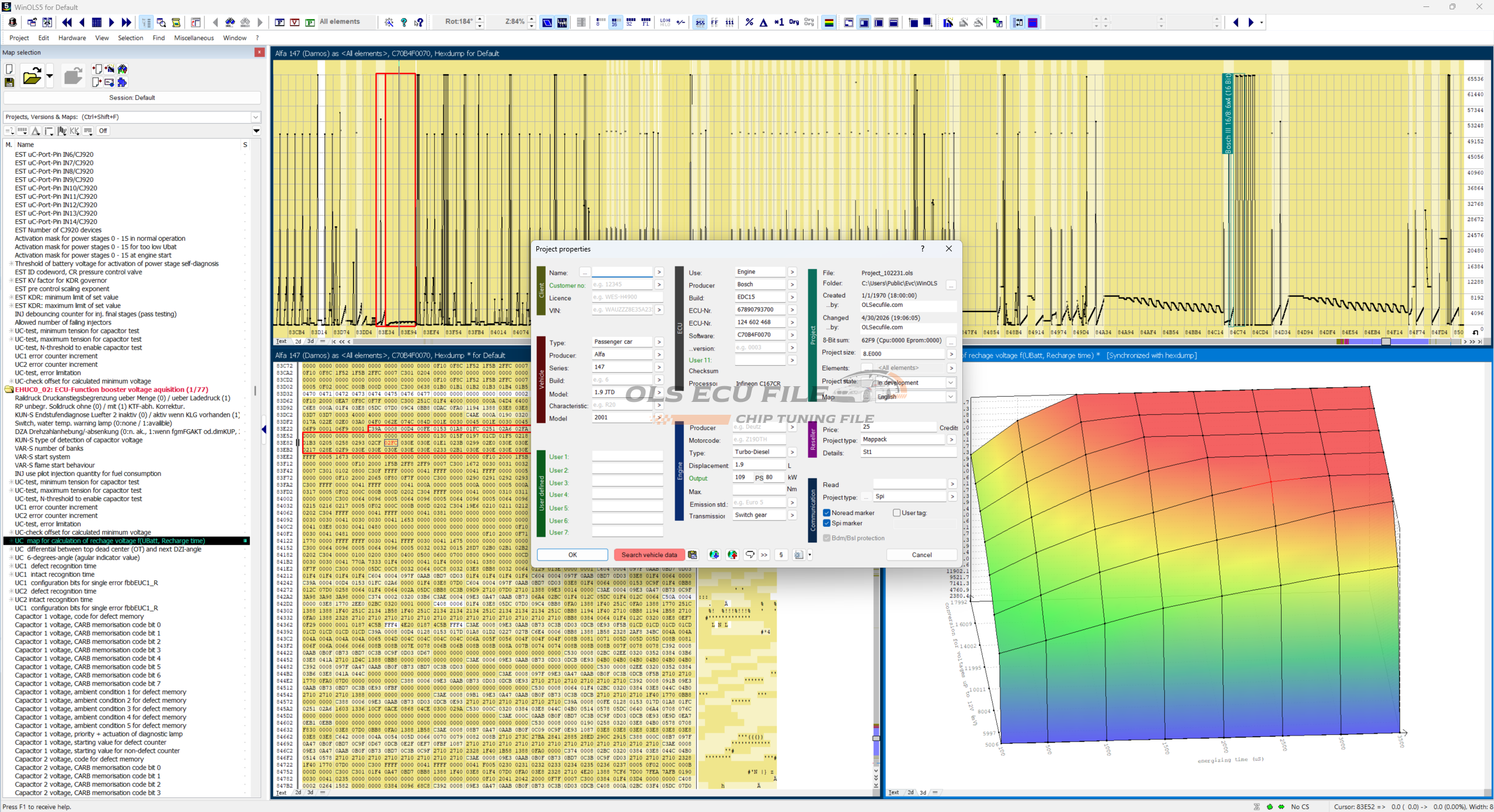Click the open folder icon in Map selection
The width and height of the screenshot is (1494, 812).
point(32,76)
